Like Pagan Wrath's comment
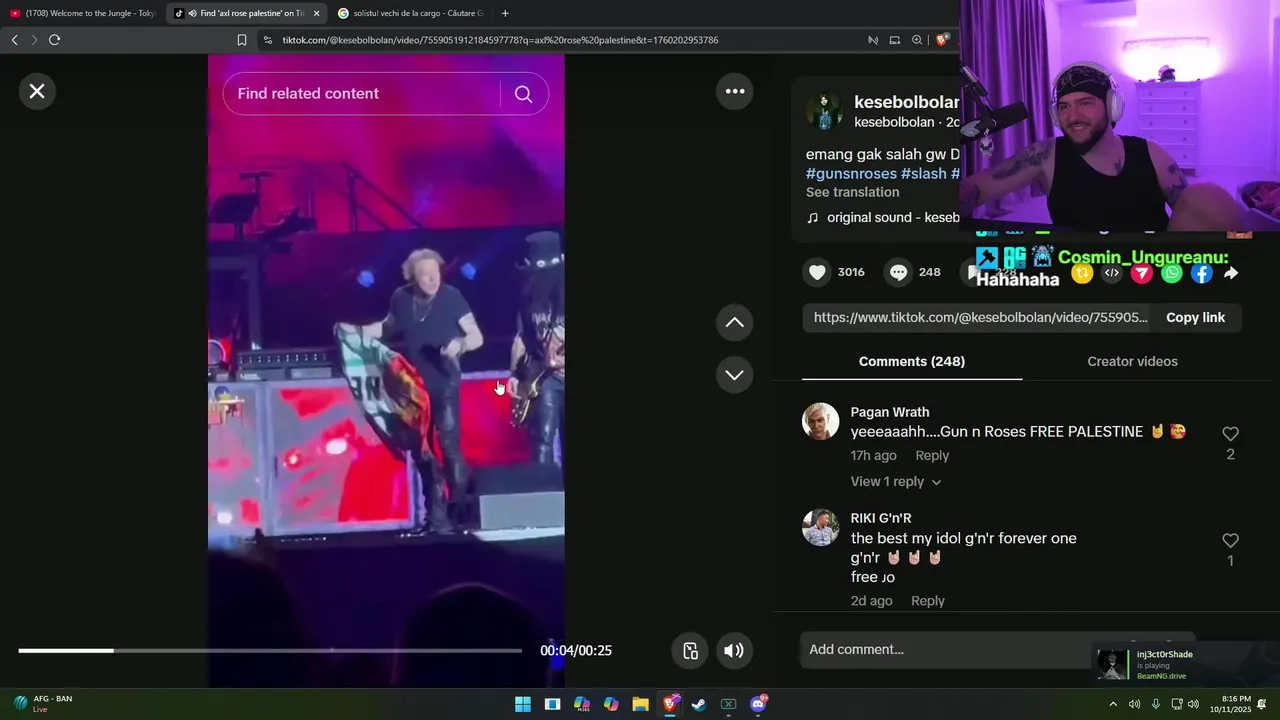The image size is (1280, 720). (1230, 434)
